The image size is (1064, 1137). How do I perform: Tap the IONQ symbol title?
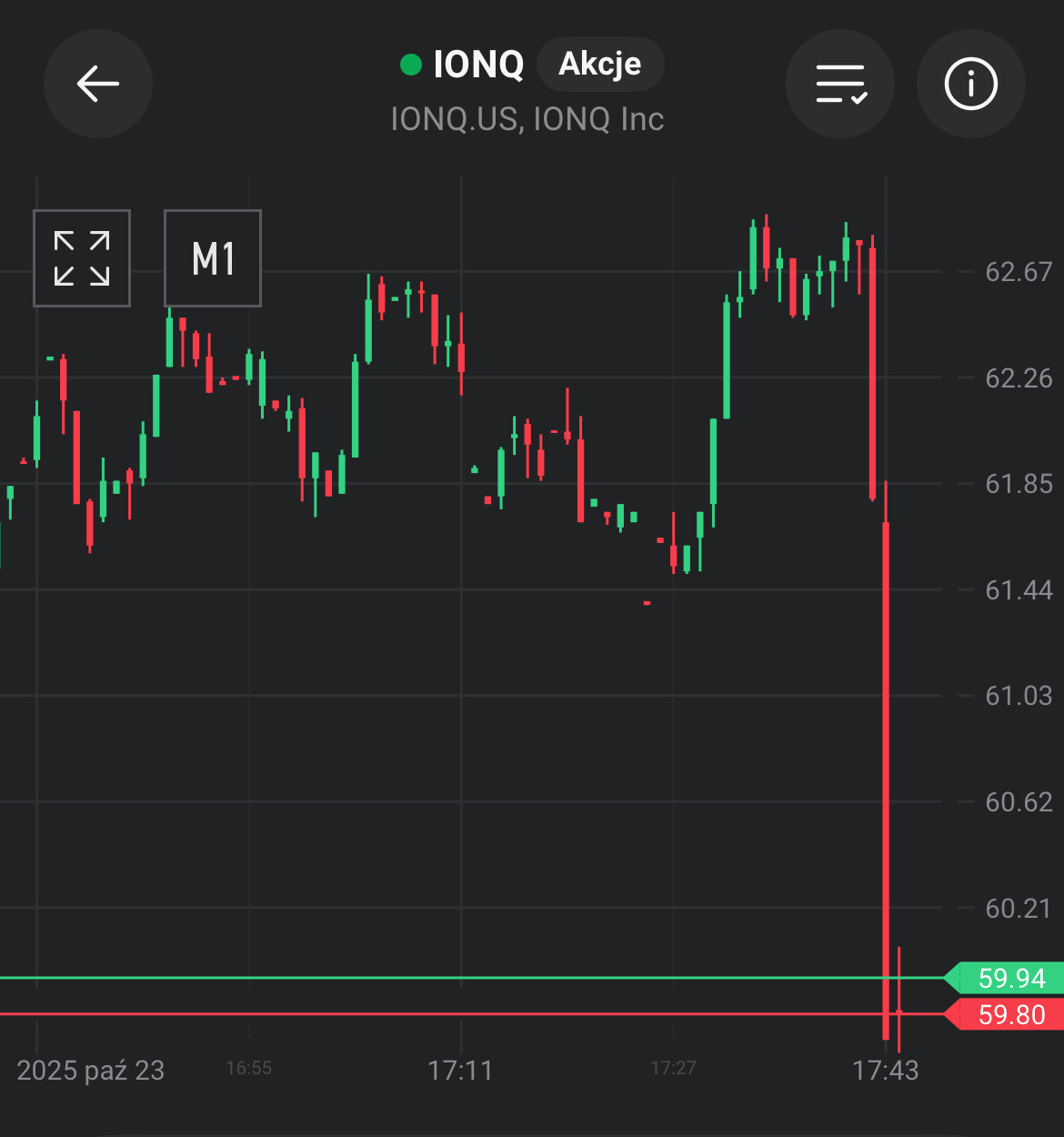478,65
